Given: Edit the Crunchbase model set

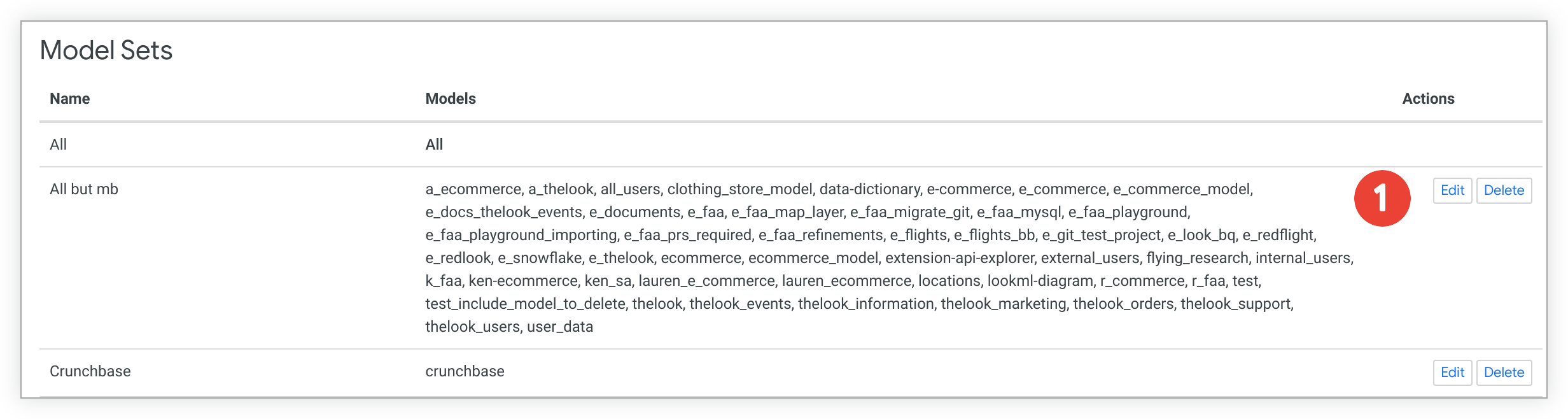Looking at the screenshot, I should point(1452,373).
